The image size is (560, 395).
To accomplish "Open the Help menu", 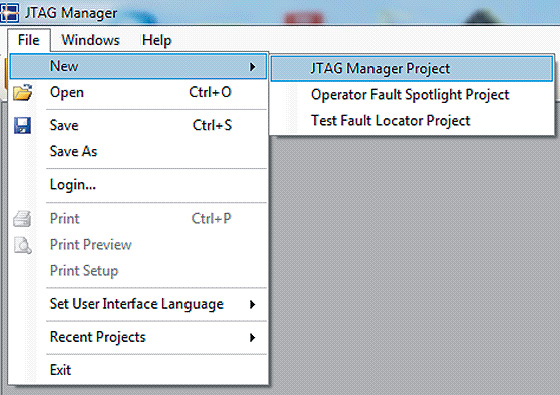I will point(156,40).
